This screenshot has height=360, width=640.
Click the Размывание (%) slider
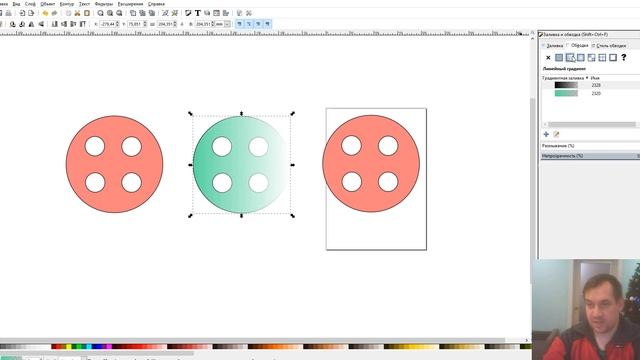tap(590, 146)
